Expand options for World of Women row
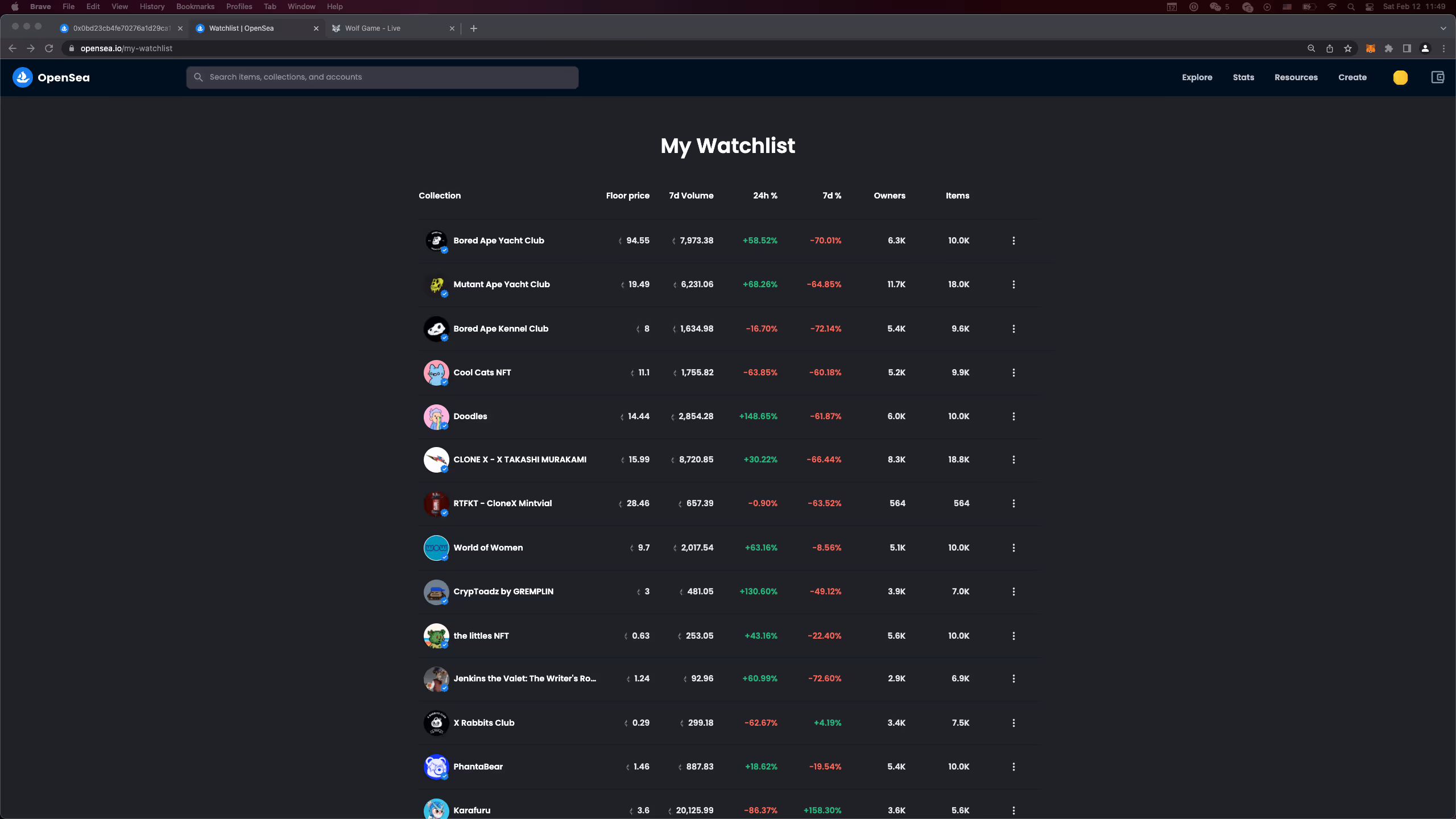The image size is (1456, 819). pyautogui.click(x=1014, y=548)
